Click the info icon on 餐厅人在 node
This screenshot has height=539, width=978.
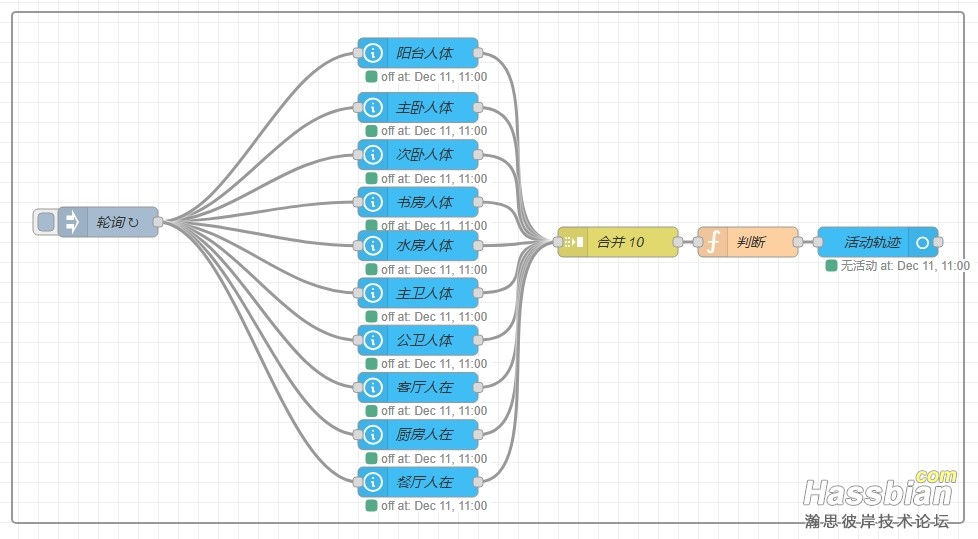pyautogui.click(x=373, y=482)
